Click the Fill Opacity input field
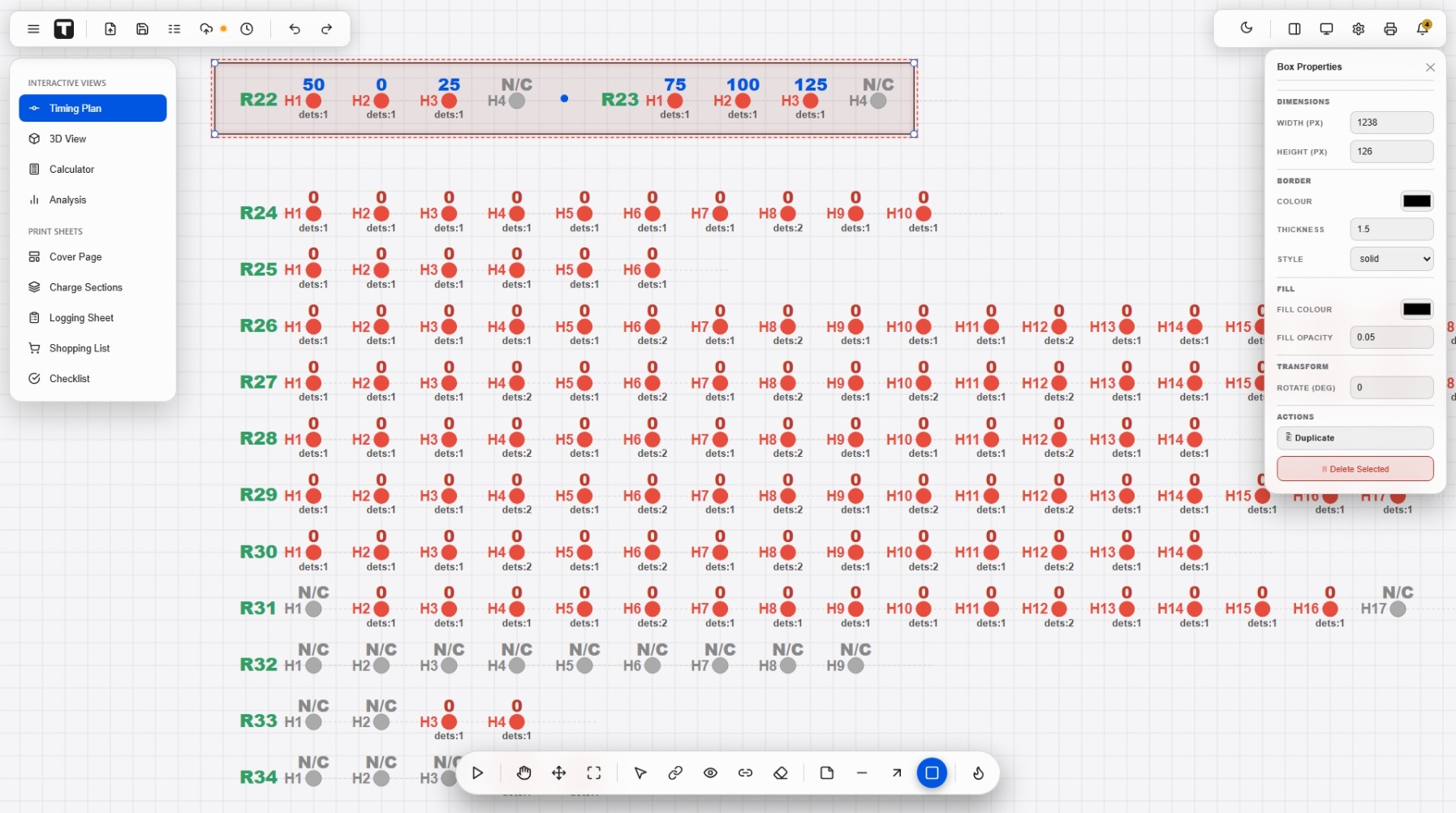The width and height of the screenshot is (1456, 813). [x=1391, y=338]
